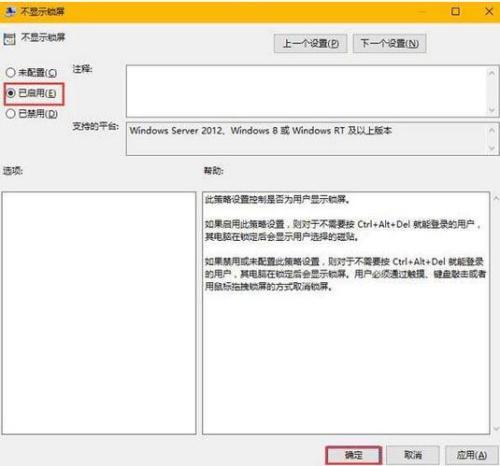Screen dimensions: 500x466
Task: Select the 未配置(C) radio button
Action: pos(11,72)
